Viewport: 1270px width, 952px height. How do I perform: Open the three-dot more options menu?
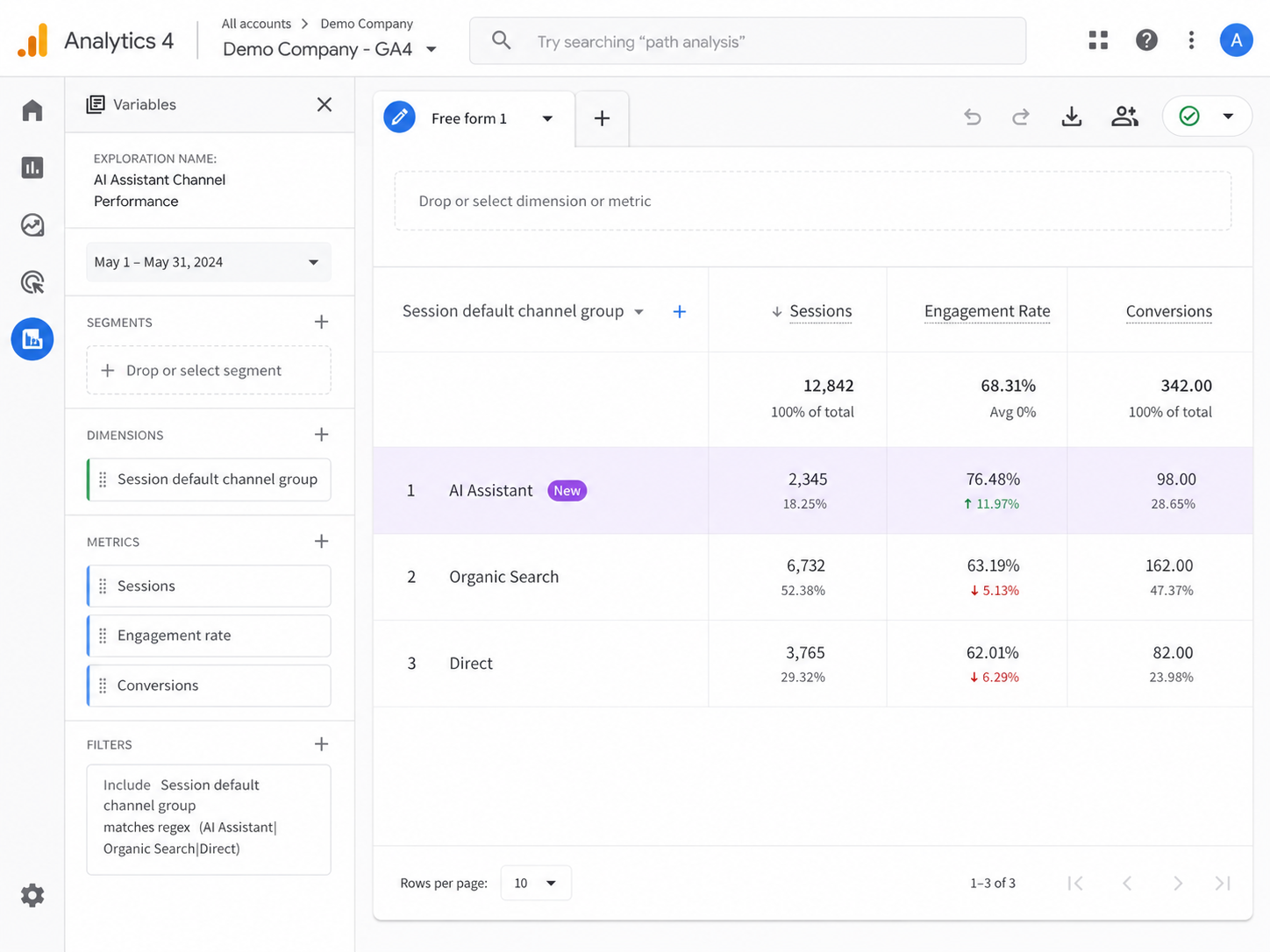point(1191,40)
